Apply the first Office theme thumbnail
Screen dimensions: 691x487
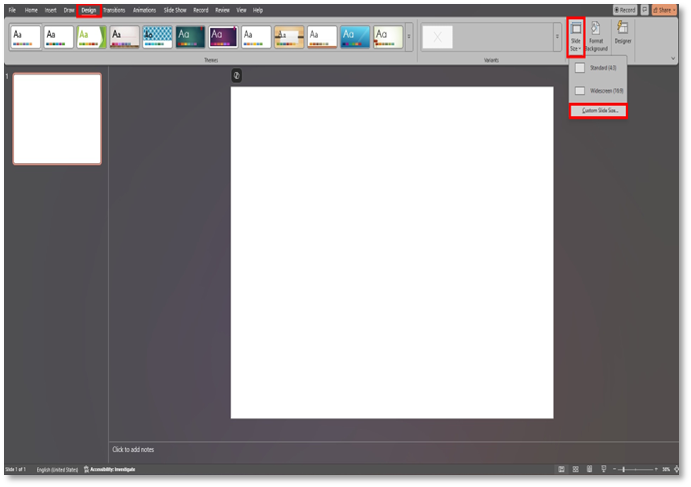pos(26,37)
